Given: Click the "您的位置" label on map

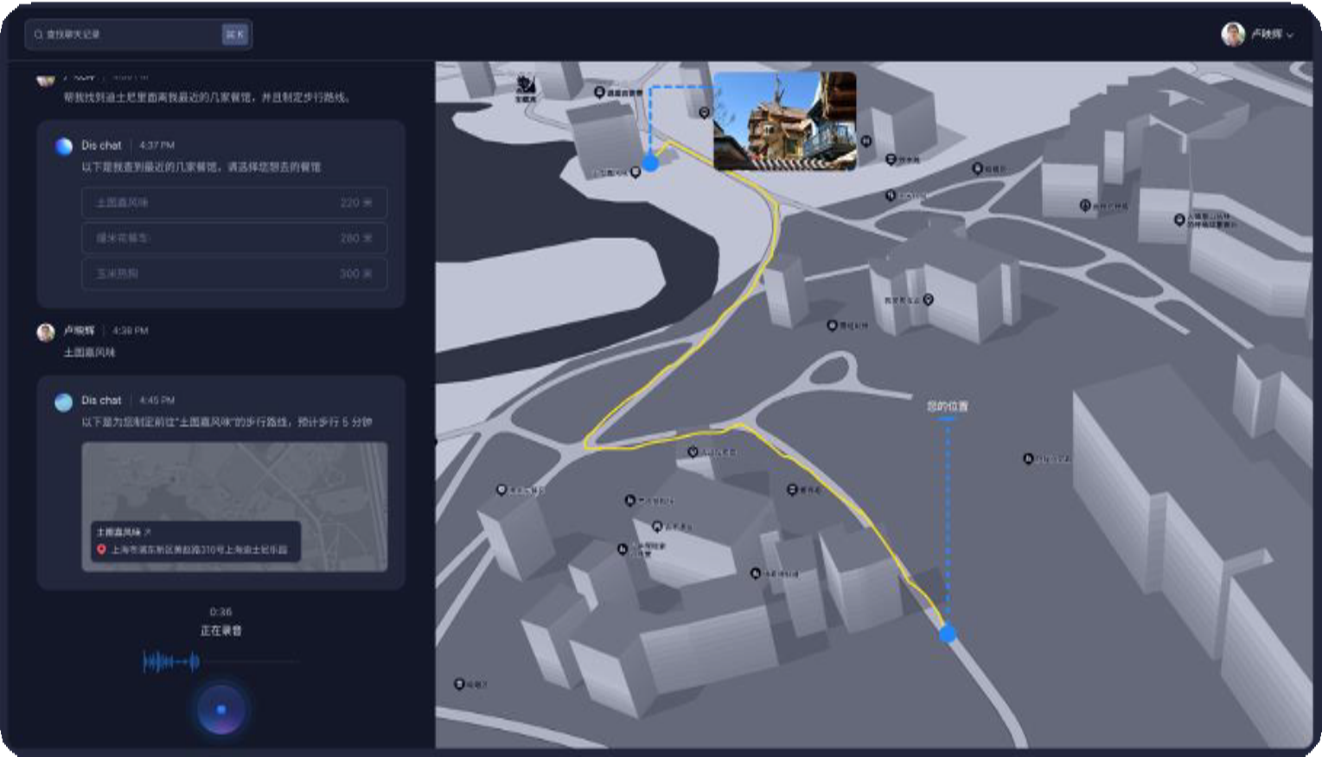Looking at the screenshot, I should pyautogui.click(x=947, y=407).
